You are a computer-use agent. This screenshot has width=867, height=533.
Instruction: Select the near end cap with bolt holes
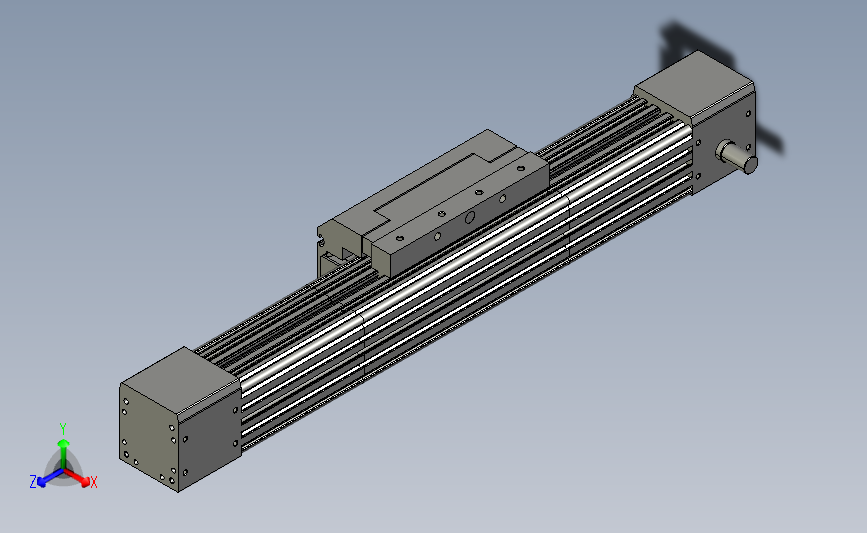click(x=180, y=419)
